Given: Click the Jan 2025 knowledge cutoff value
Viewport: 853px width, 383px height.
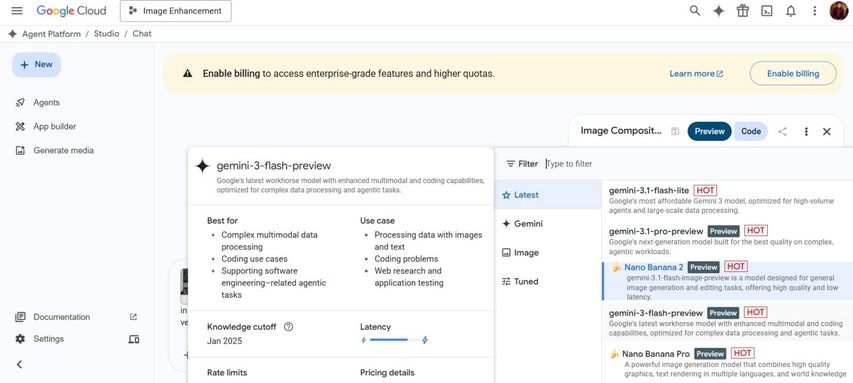Looking at the screenshot, I should tap(225, 341).
